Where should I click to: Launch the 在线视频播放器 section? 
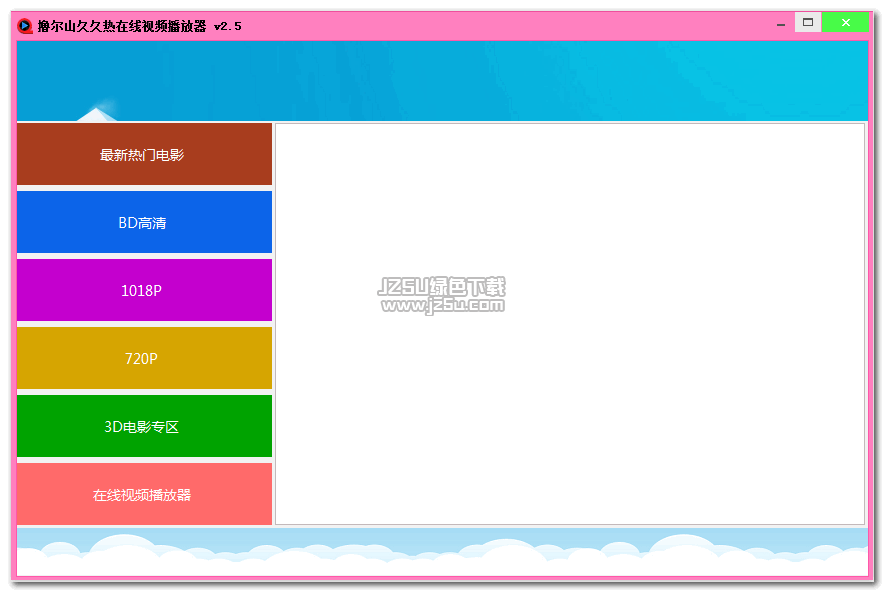coord(144,494)
